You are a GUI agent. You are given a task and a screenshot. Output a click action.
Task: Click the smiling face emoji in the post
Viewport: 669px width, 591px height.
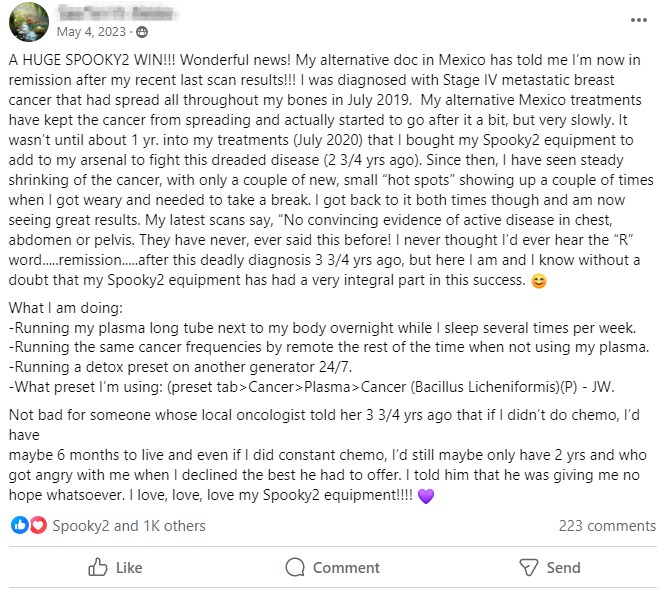(x=539, y=281)
